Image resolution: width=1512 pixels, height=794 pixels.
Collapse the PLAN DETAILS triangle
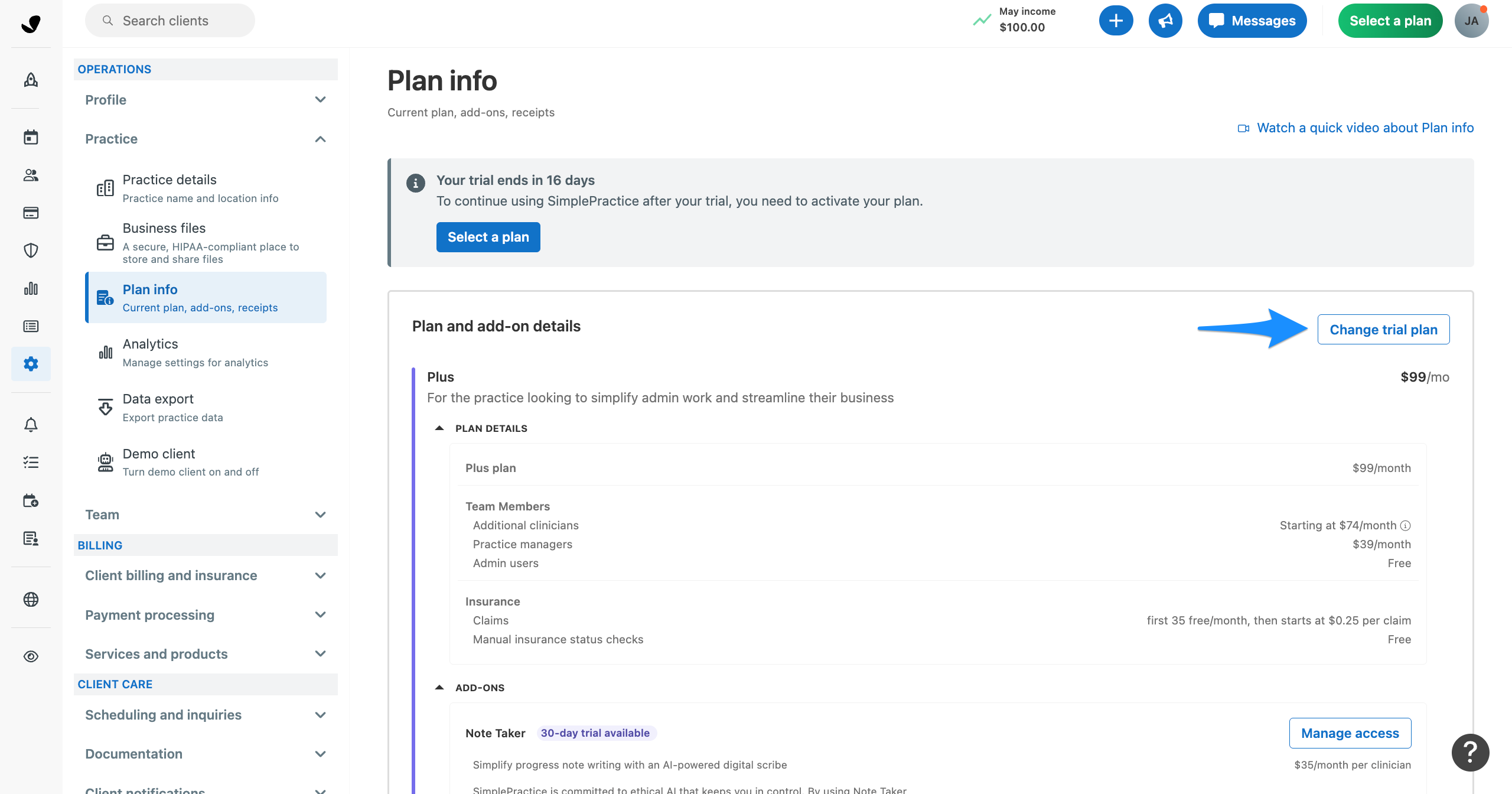(x=439, y=428)
